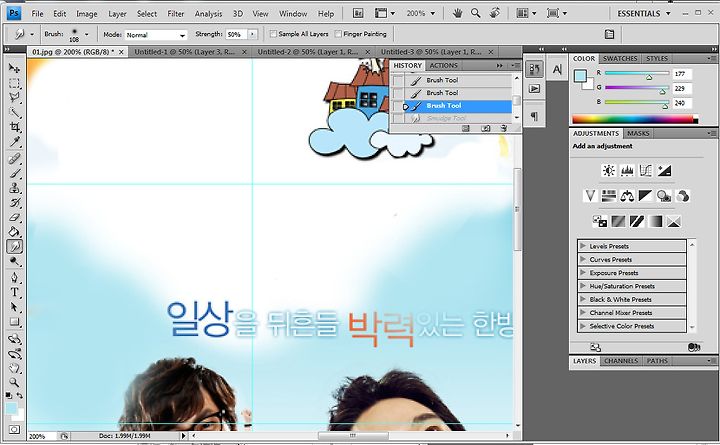The image size is (720, 445).
Task: Select the Pen tool
Action: pos(14,278)
